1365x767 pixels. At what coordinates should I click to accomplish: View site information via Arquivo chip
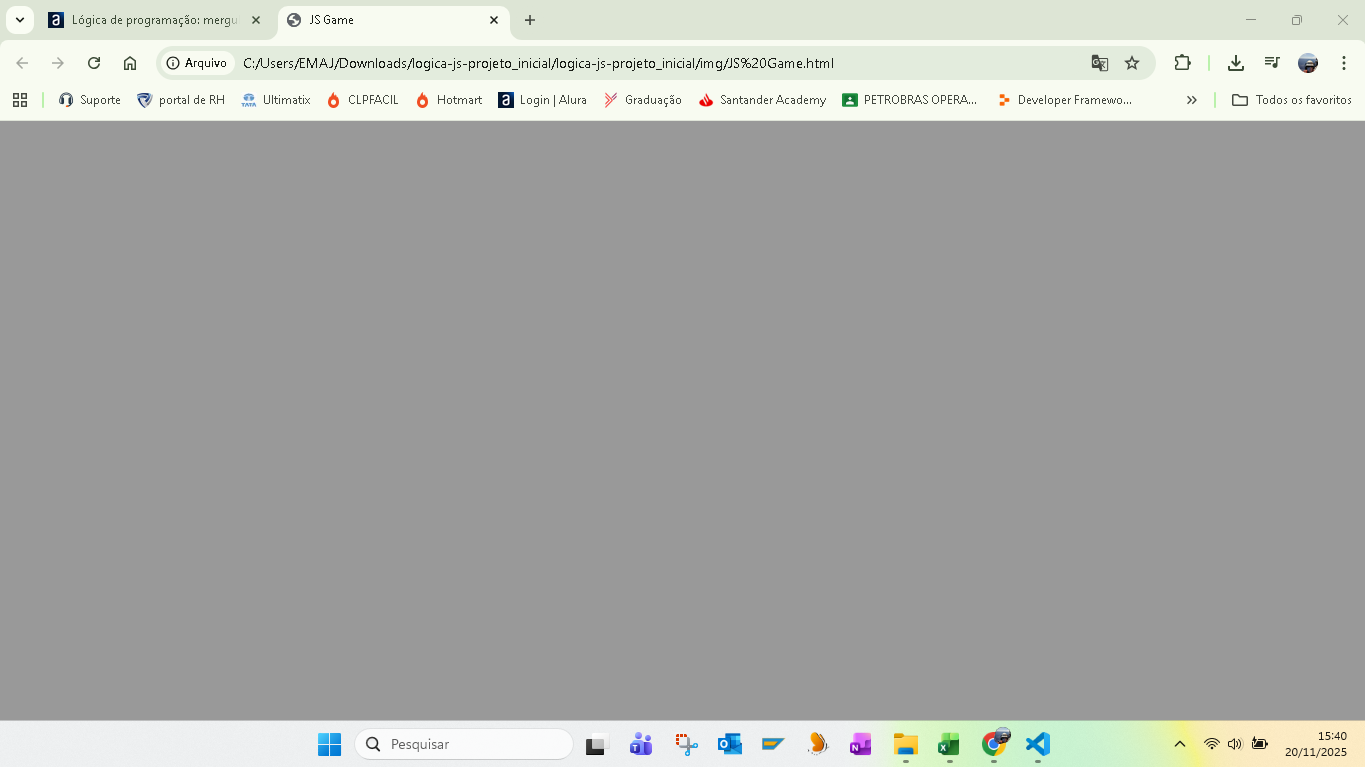(x=197, y=63)
